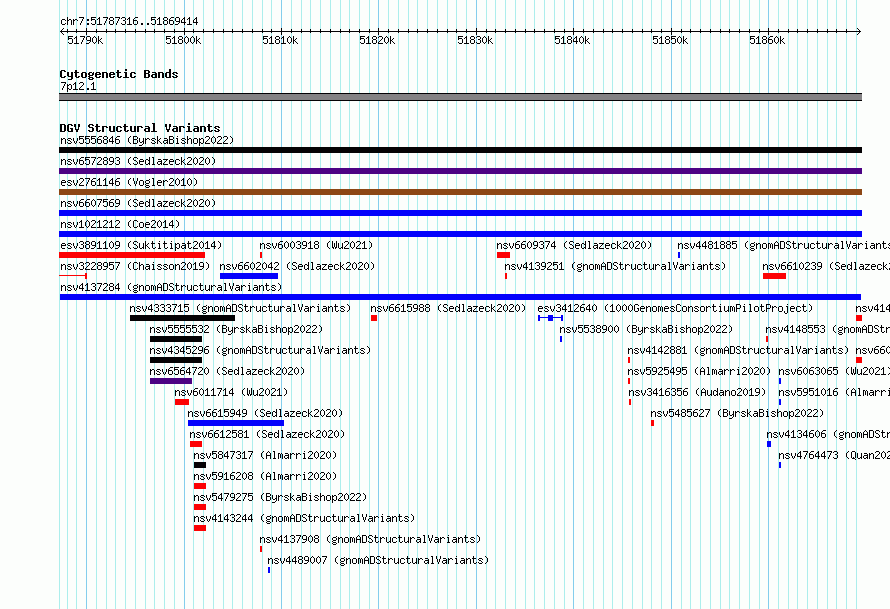890x609 pixels.
Task: Open nsv5925495 (Almarri2020) label
Action: coord(699,371)
